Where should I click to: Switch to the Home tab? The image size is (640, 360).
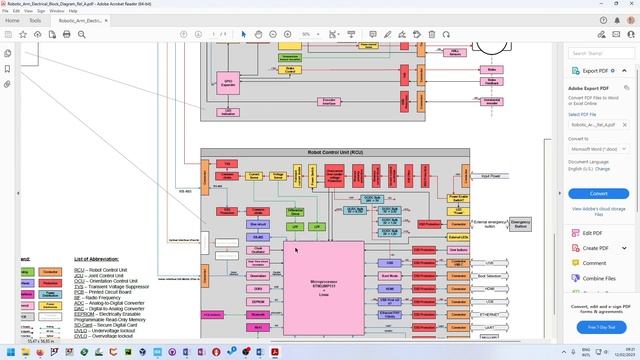[x=12, y=20]
